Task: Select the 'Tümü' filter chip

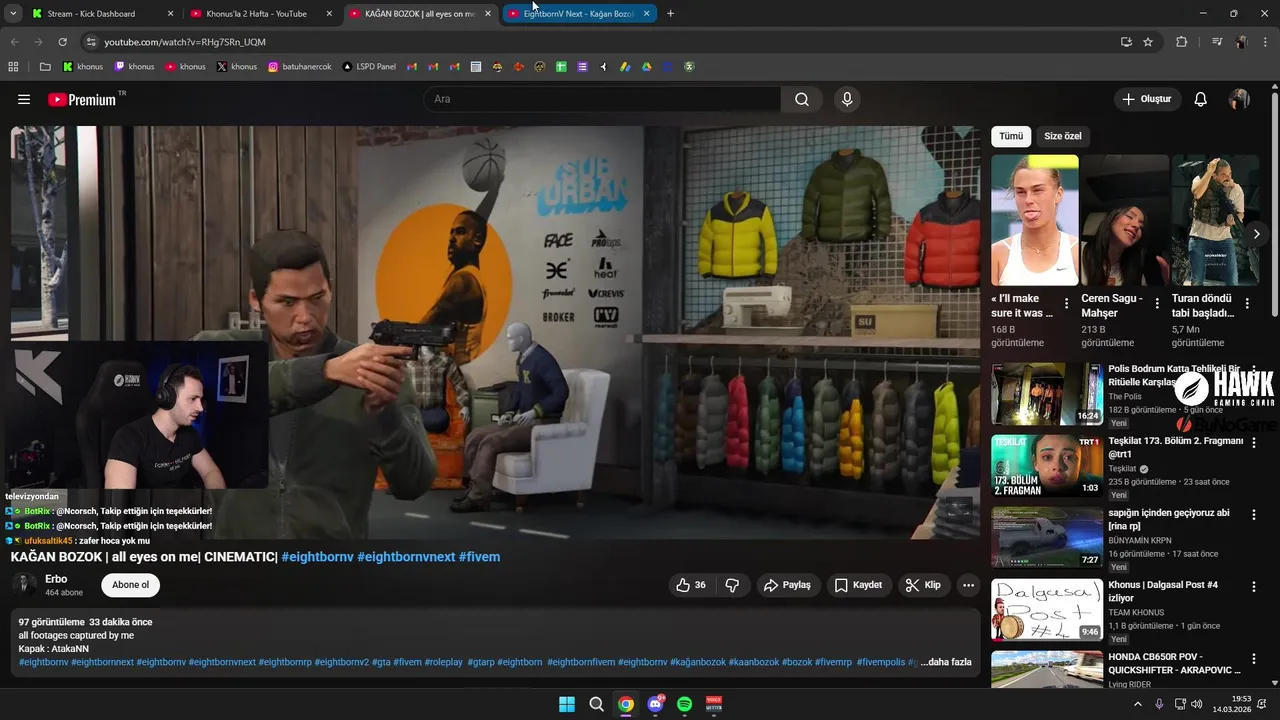Action: click(x=1011, y=136)
